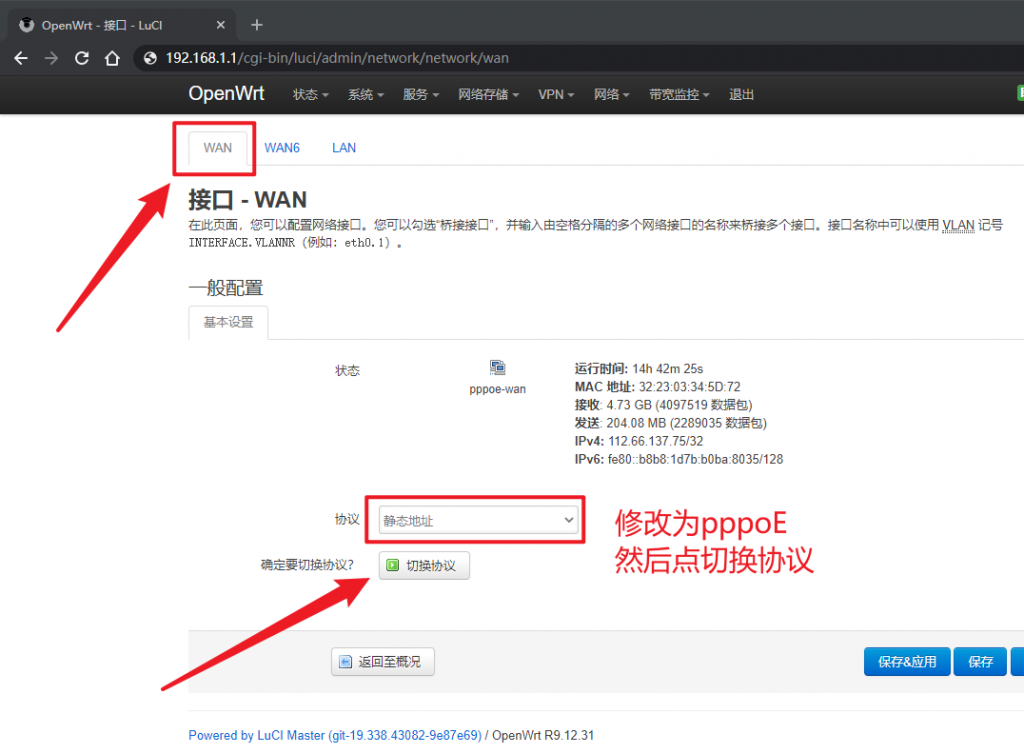Open the OpenWrt brand link
This screenshot has height=754, width=1024.
[226, 93]
